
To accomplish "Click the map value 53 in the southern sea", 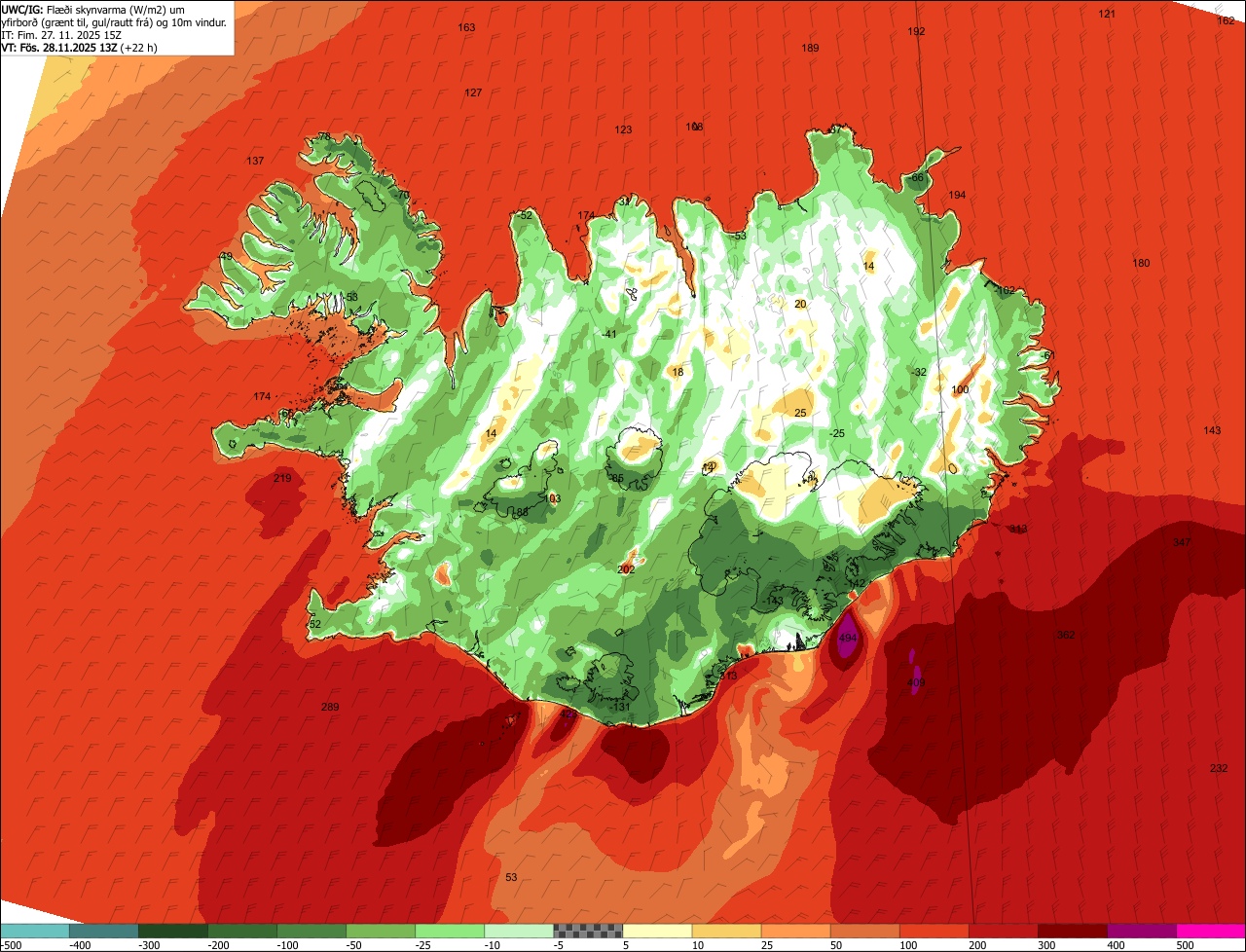I will tap(511, 877).
